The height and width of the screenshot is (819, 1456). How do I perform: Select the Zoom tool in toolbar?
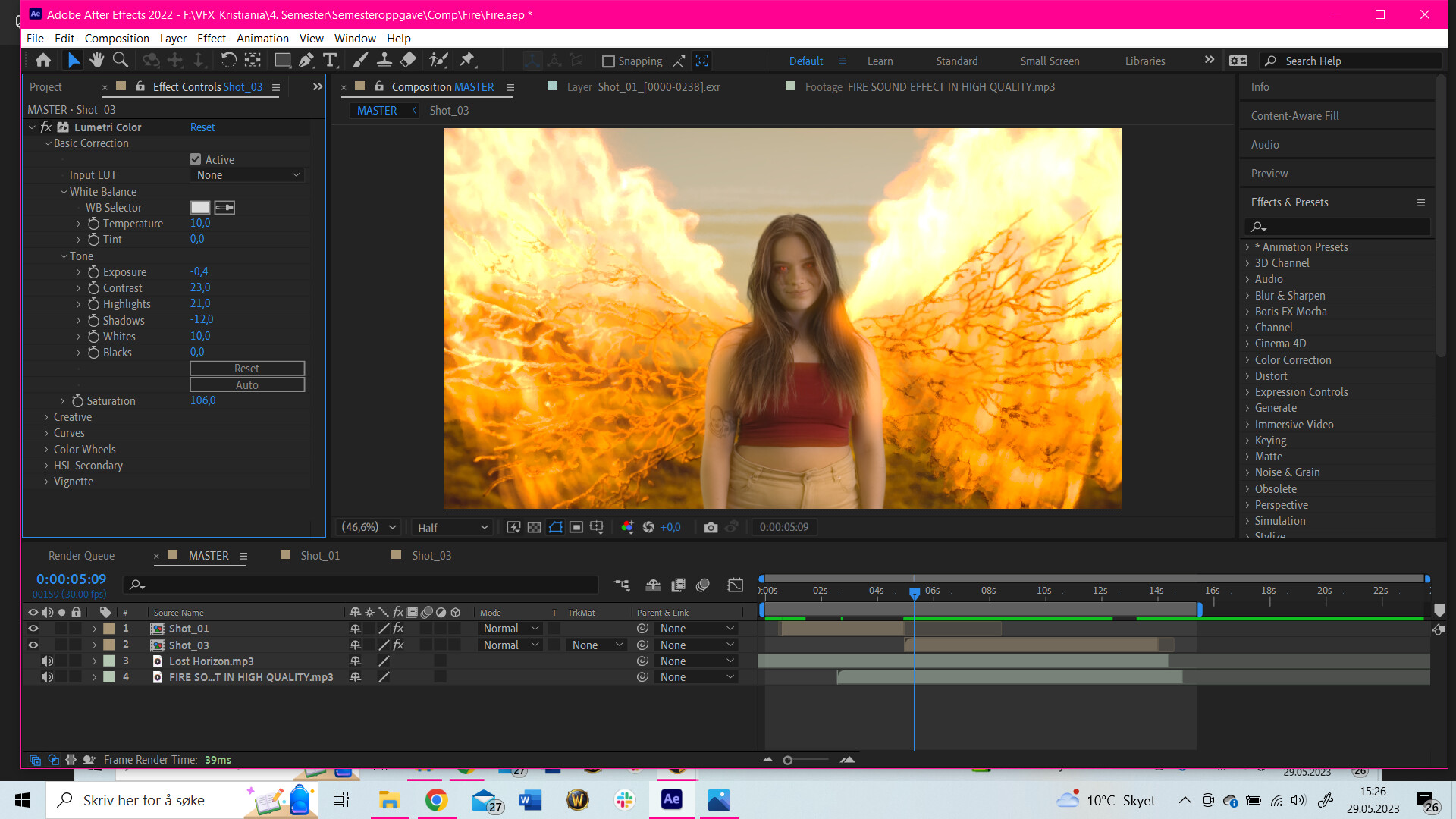coord(120,60)
